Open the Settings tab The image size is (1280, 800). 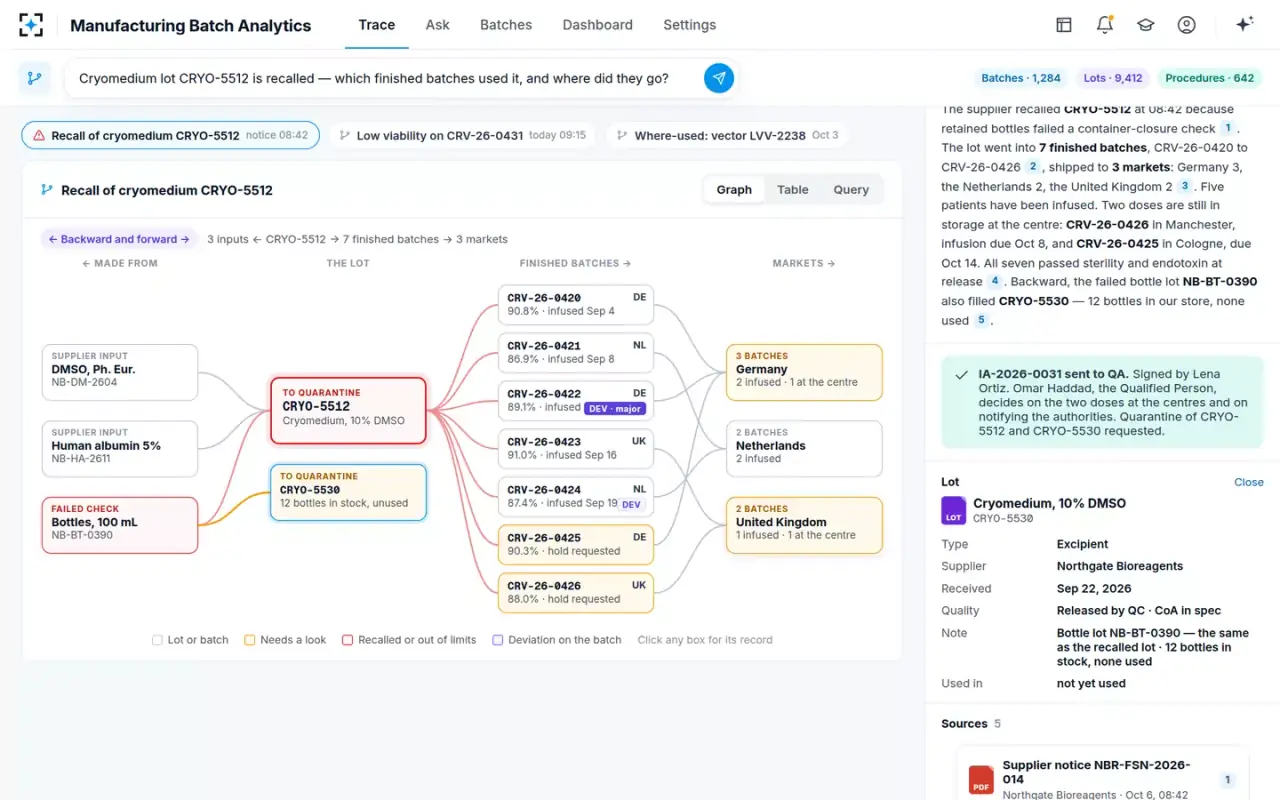point(690,25)
